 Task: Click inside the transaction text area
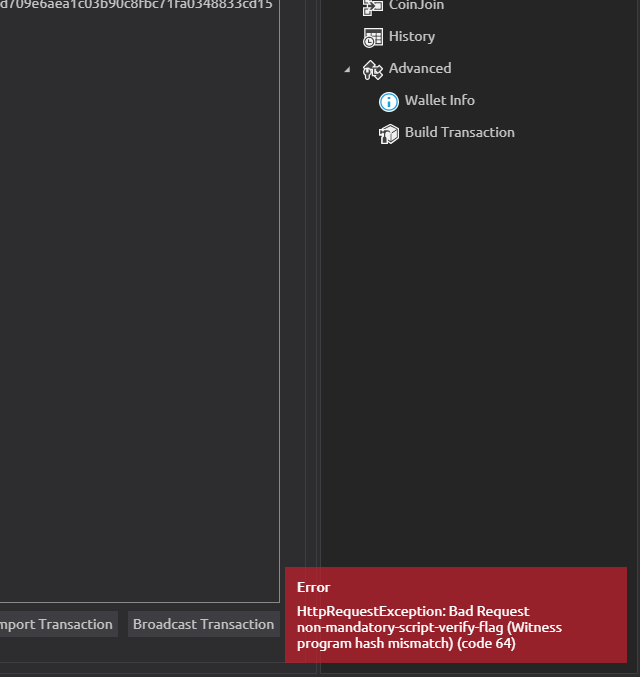(139, 302)
